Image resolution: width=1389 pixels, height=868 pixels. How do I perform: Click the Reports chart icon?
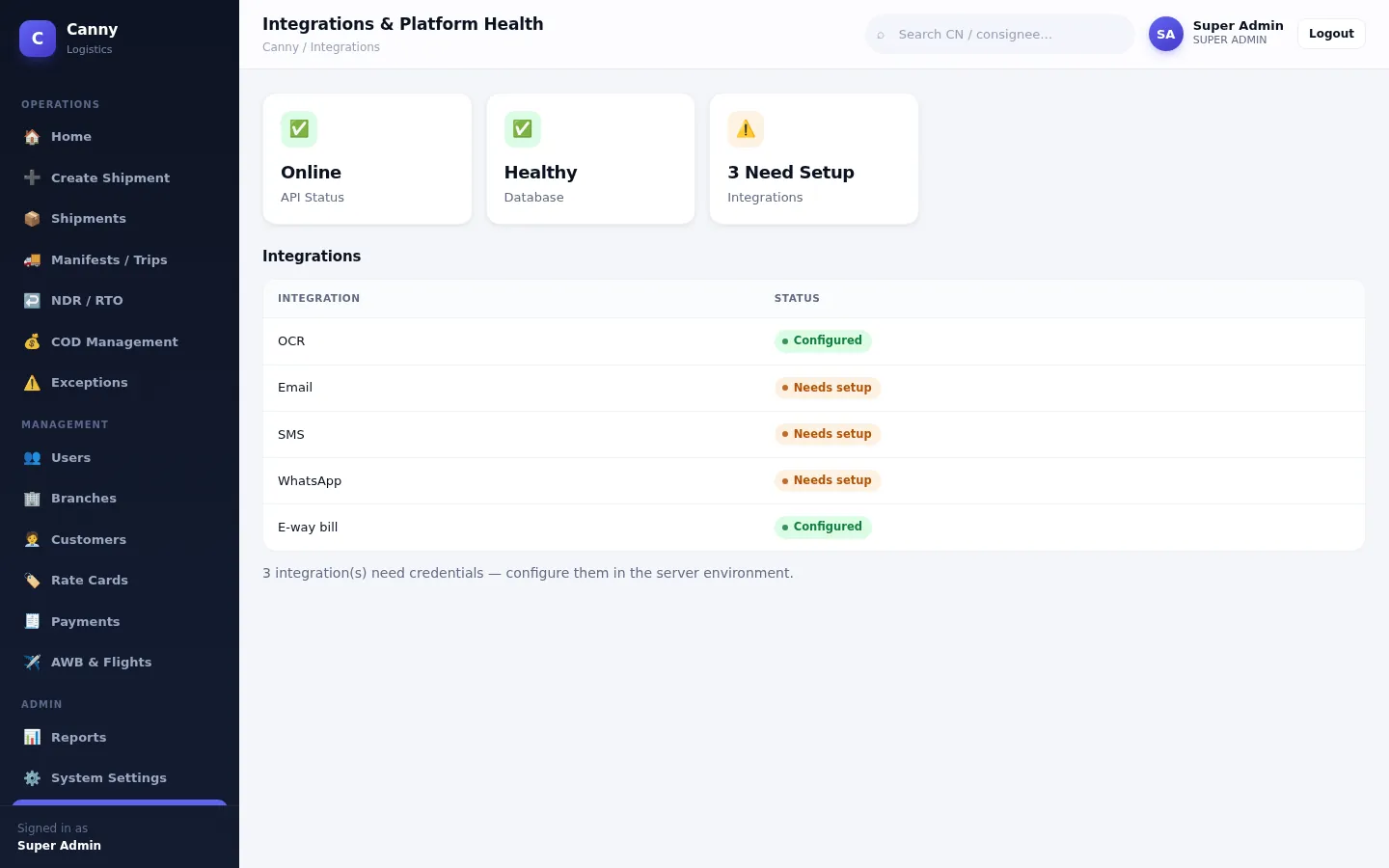[x=32, y=738]
